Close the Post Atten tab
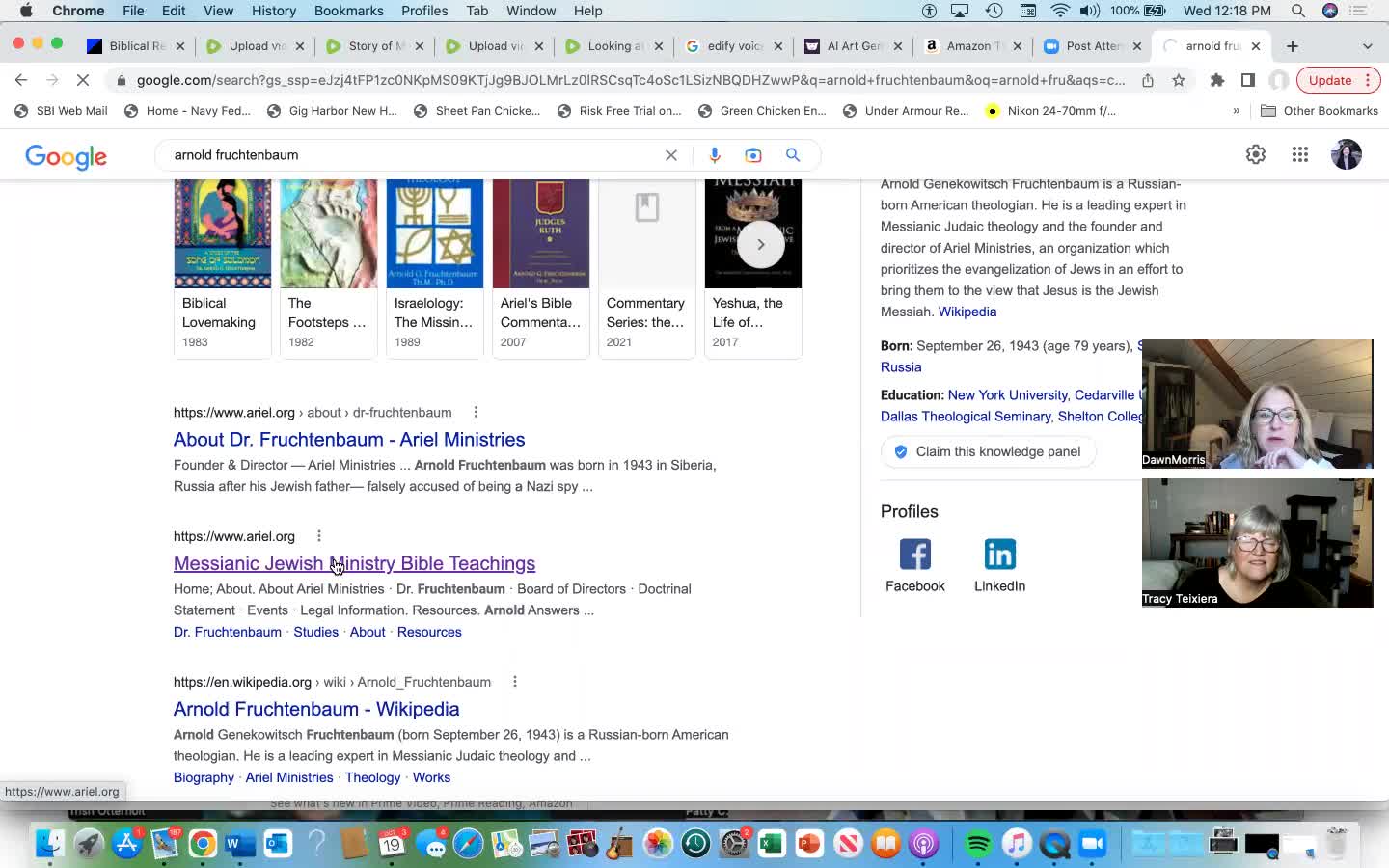Screen dimensions: 1389x868 click(x=1137, y=45)
